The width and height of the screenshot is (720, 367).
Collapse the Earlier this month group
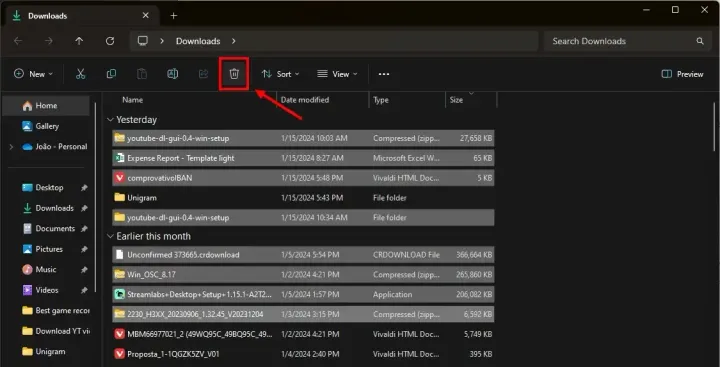pos(110,236)
